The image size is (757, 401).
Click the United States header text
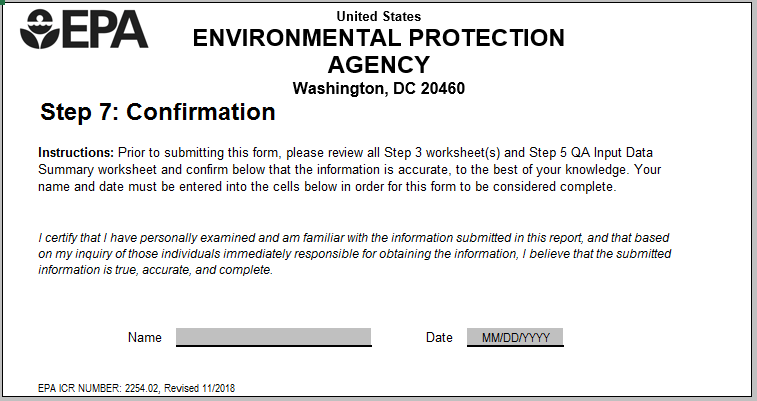[379, 16]
